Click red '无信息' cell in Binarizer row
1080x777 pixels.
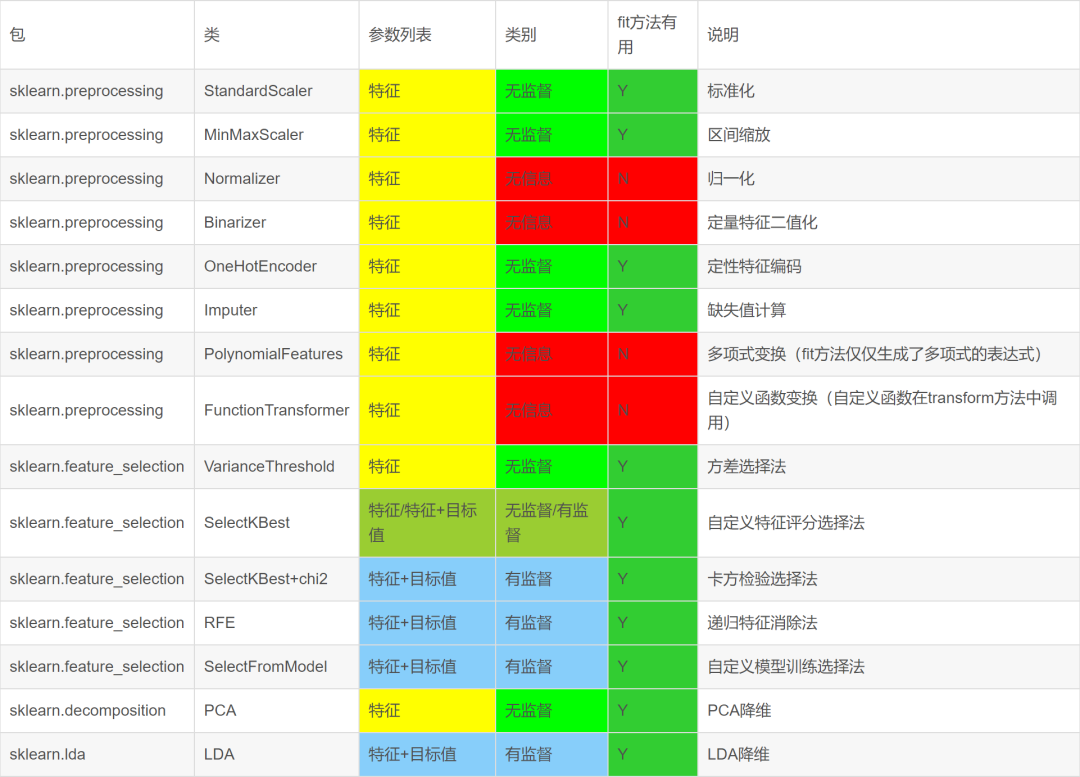[552, 222]
